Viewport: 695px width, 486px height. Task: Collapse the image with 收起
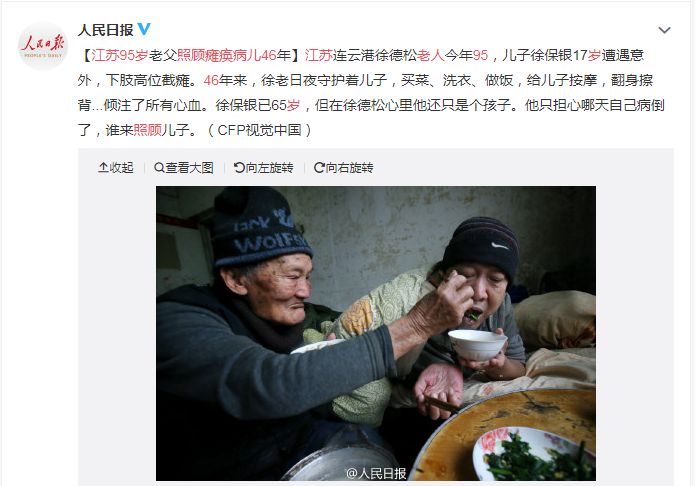[x=116, y=168]
